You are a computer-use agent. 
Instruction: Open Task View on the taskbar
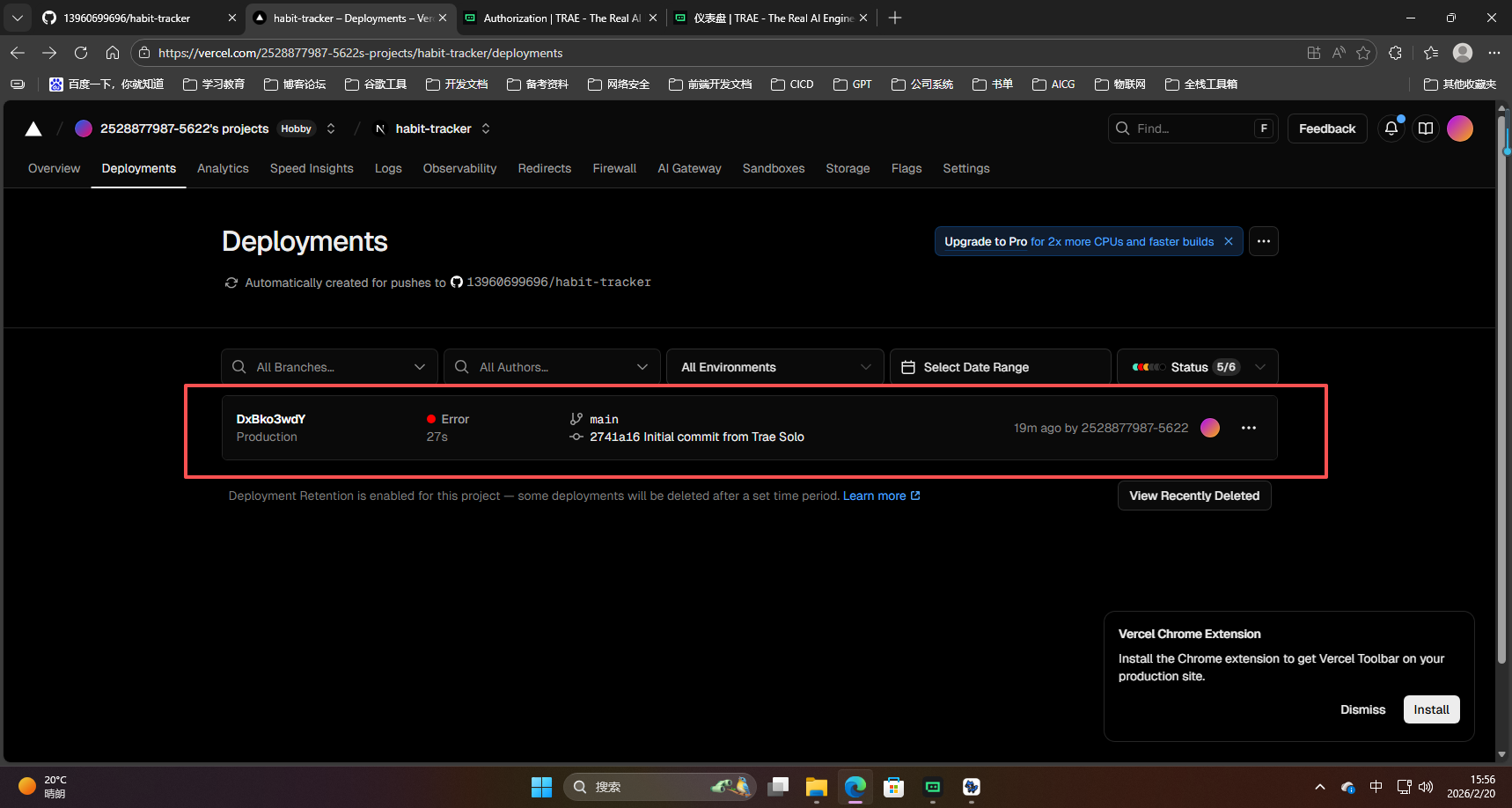click(778, 787)
